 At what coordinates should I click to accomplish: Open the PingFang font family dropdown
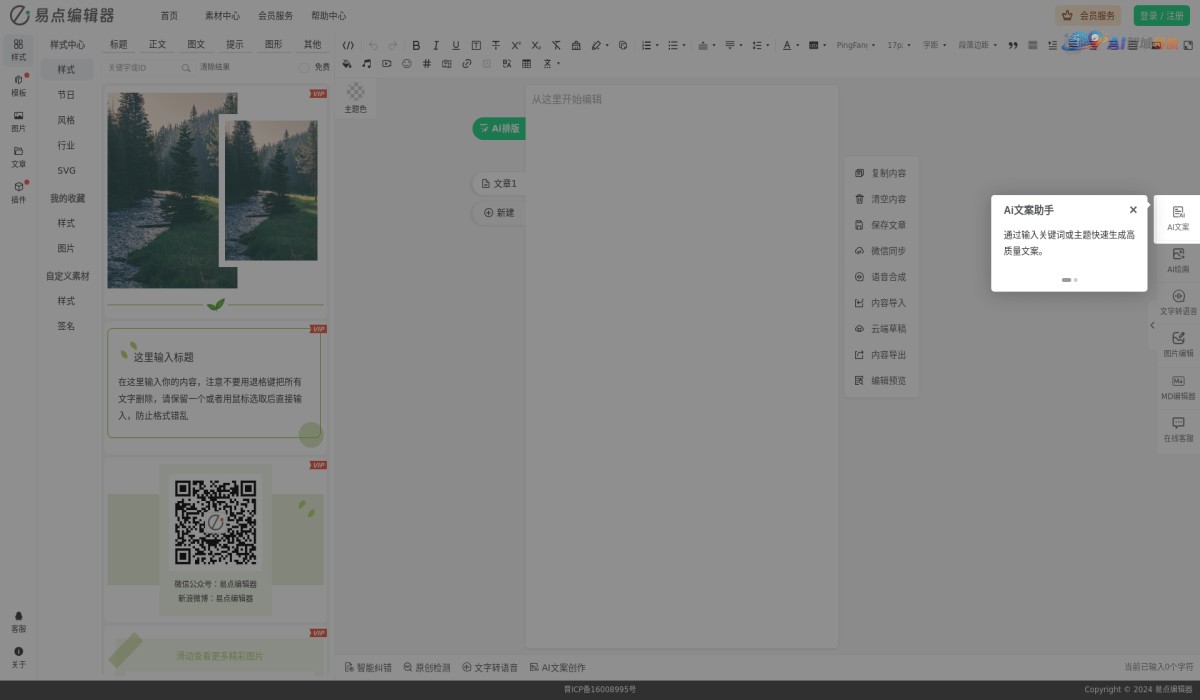coord(855,45)
